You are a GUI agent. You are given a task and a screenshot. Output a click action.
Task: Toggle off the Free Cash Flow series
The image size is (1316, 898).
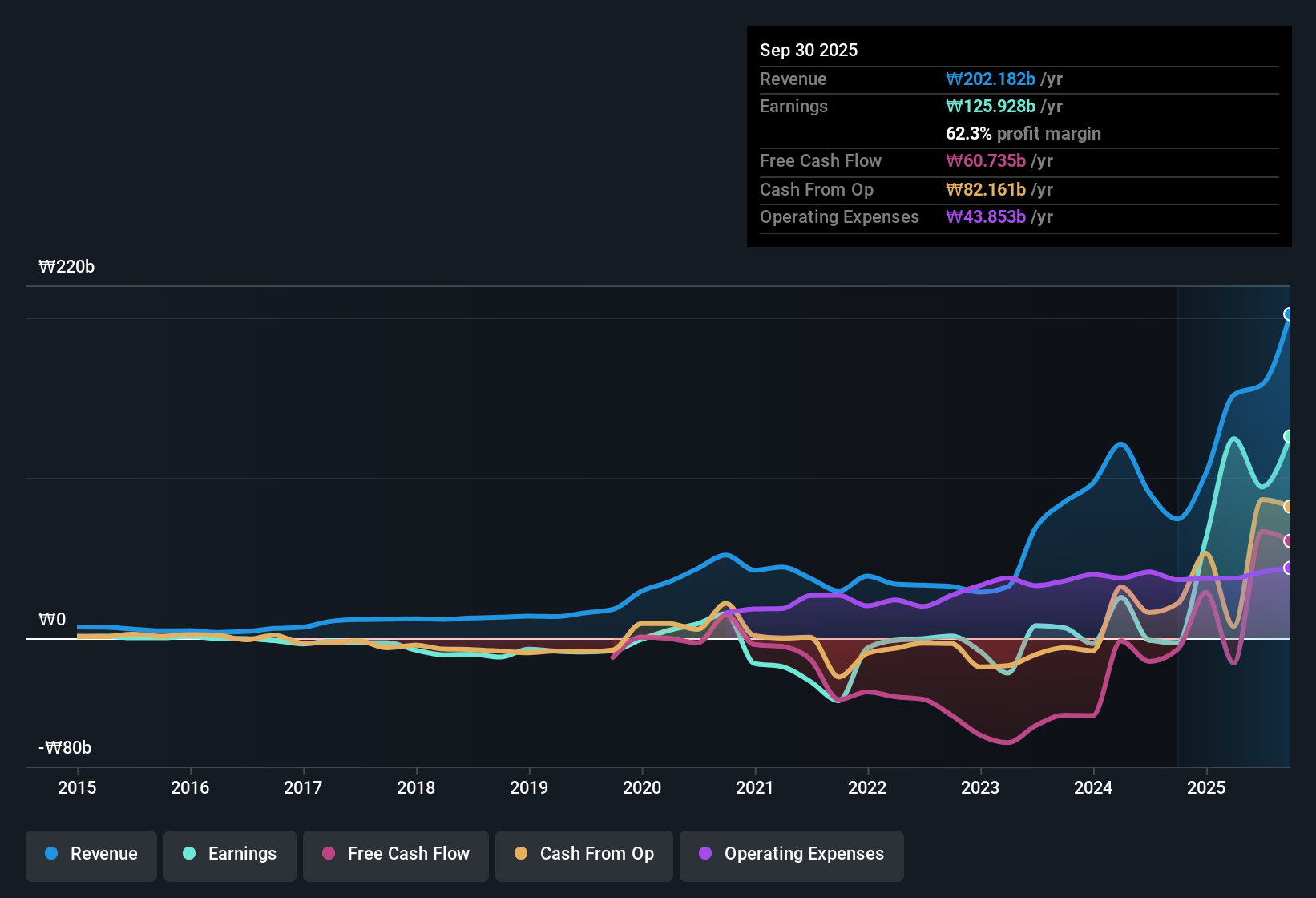click(395, 854)
